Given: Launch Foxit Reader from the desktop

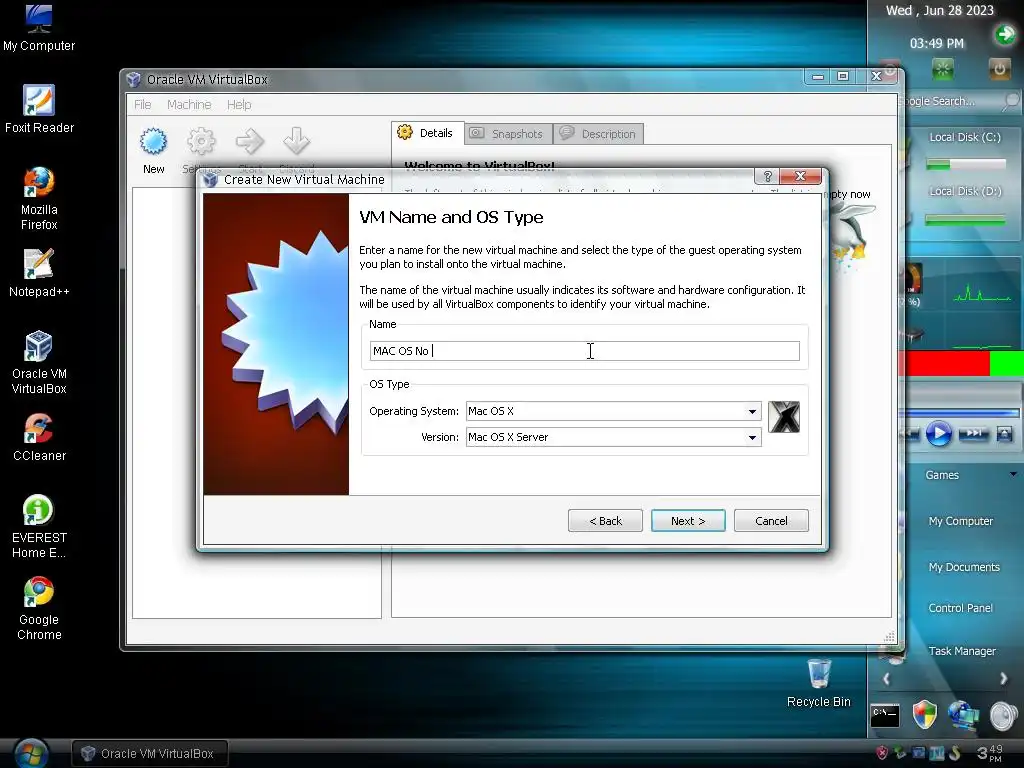Looking at the screenshot, I should [x=39, y=109].
